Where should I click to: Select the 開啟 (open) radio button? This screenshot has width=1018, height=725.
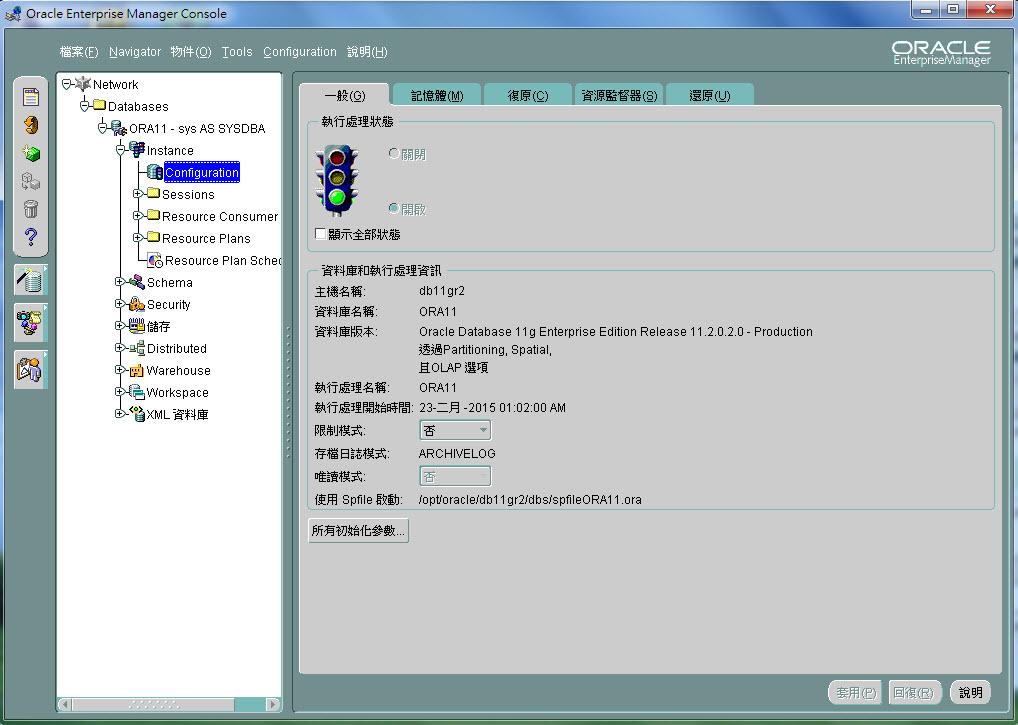point(393,208)
